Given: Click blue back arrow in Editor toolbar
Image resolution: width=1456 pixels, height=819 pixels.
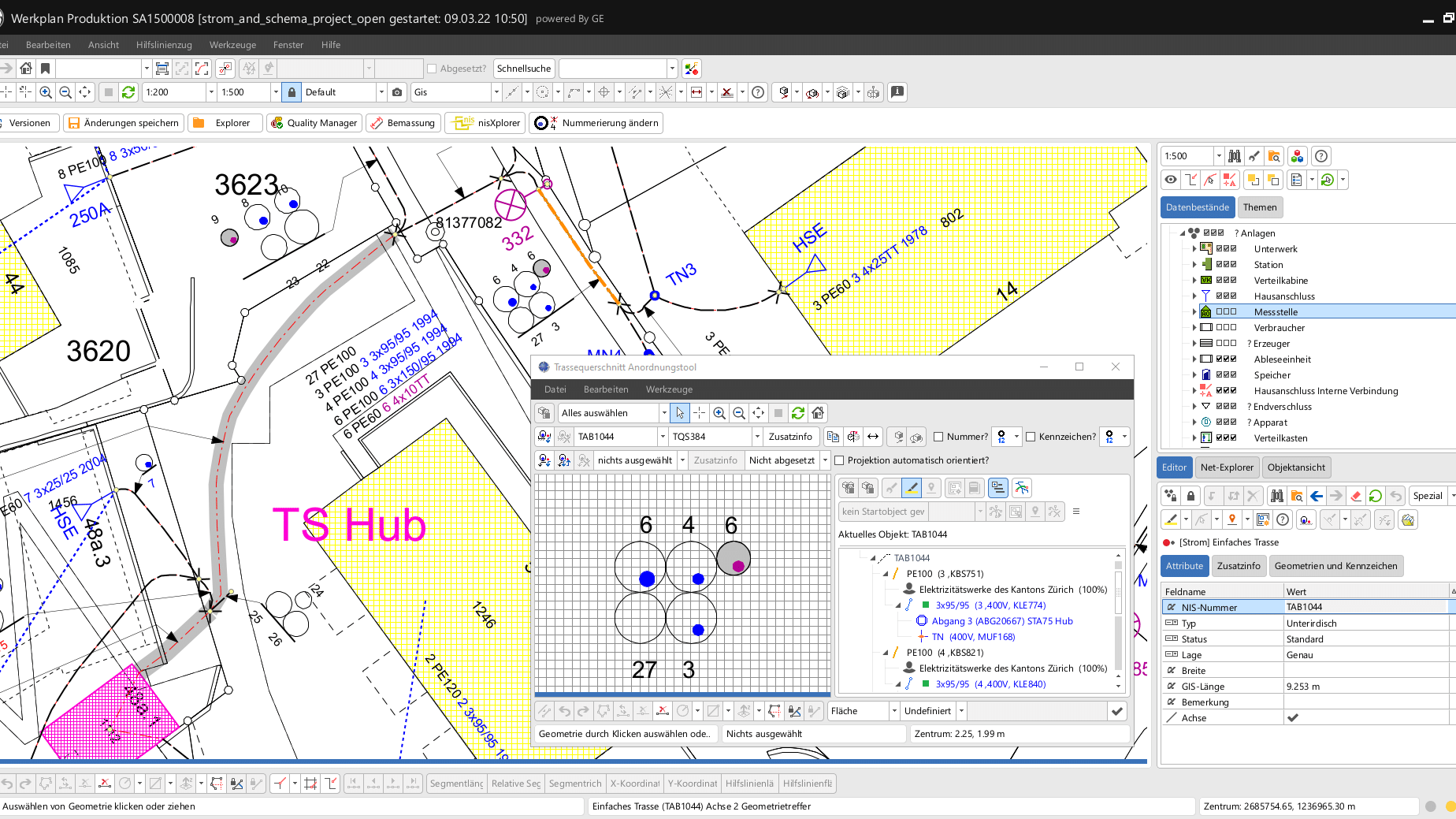Looking at the screenshot, I should coord(1317,496).
